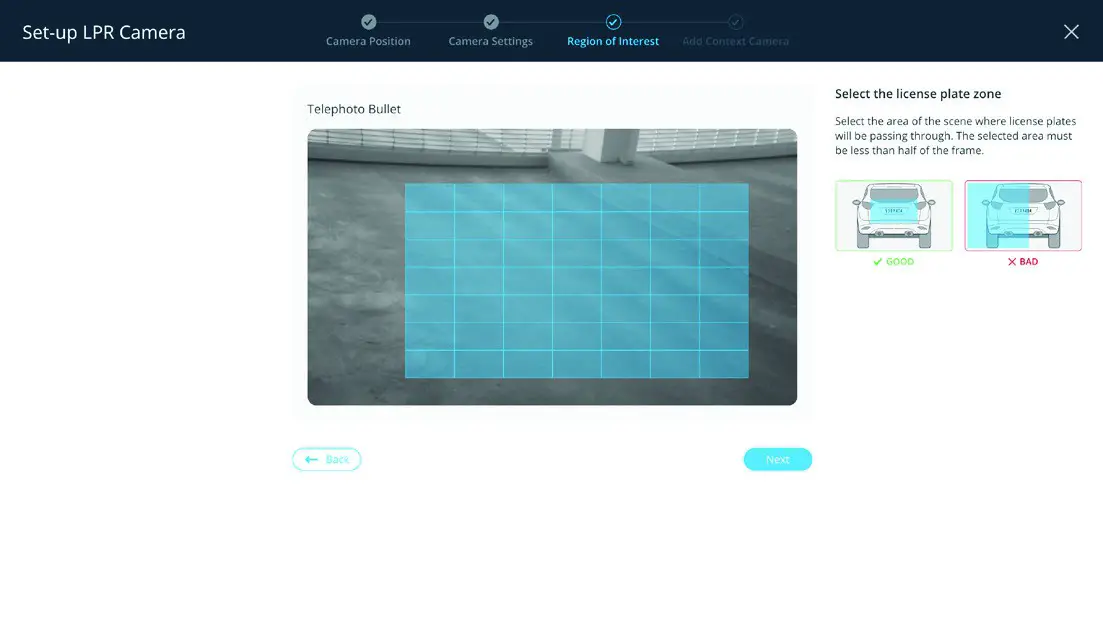Select the GOOD license plate zone example
The image size is (1103, 618).
[893, 215]
